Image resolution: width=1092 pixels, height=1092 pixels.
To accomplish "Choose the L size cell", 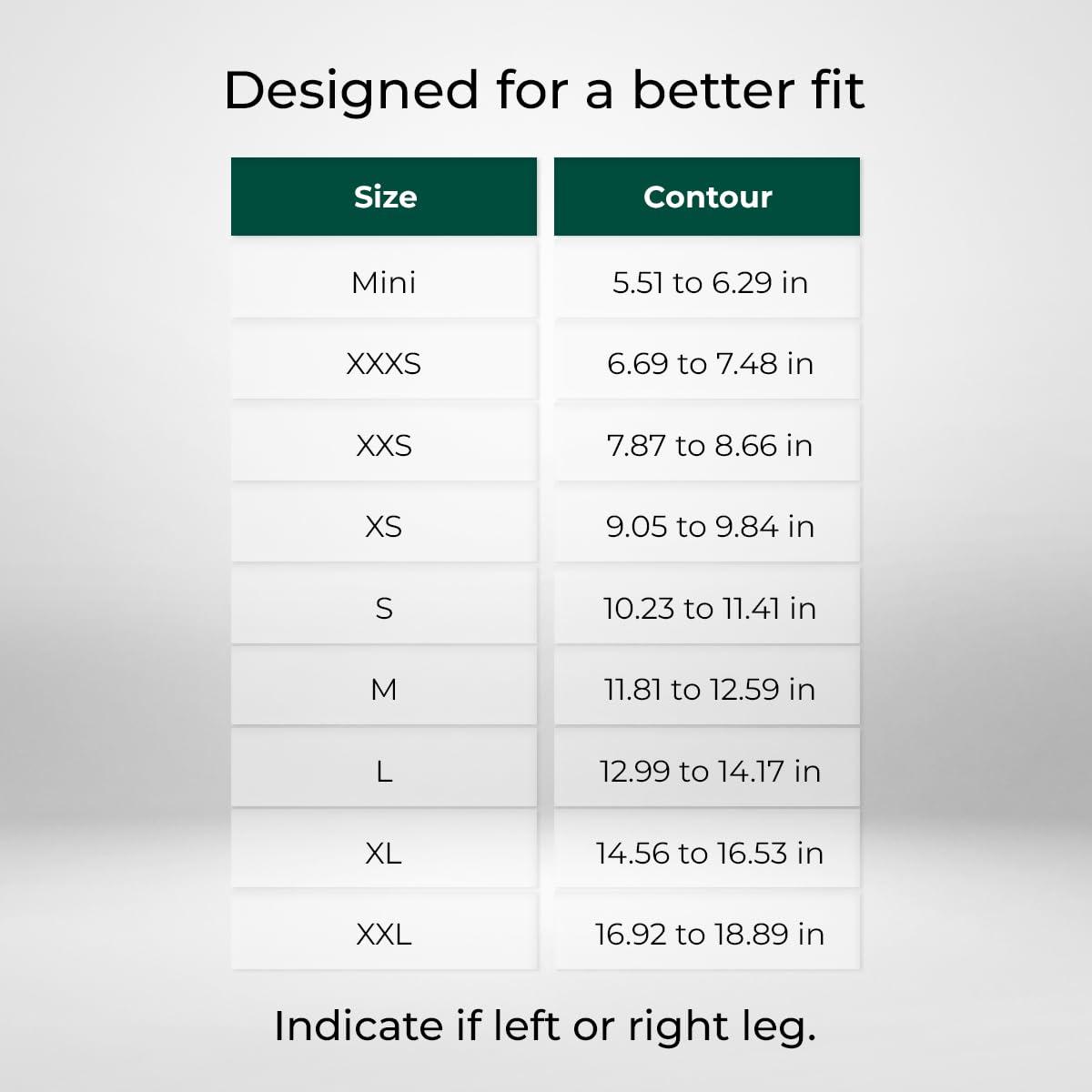I will point(384,771).
